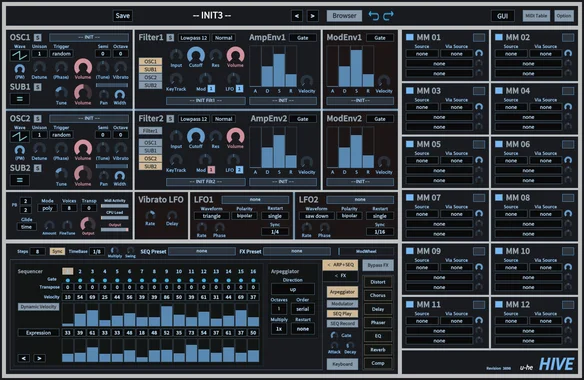This screenshot has width=584, height=380.
Task: Click OSC1 solo S button
Action: point(38,37)
